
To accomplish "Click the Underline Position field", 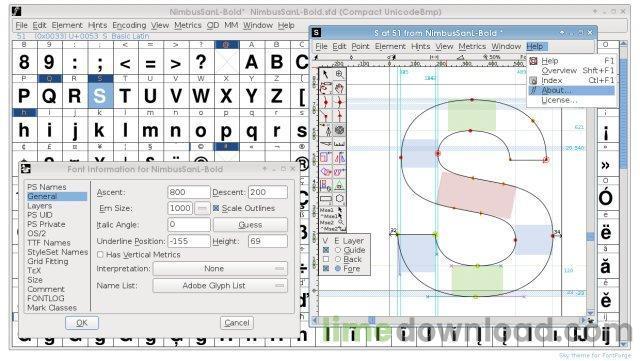I will [x=189, y=241].
